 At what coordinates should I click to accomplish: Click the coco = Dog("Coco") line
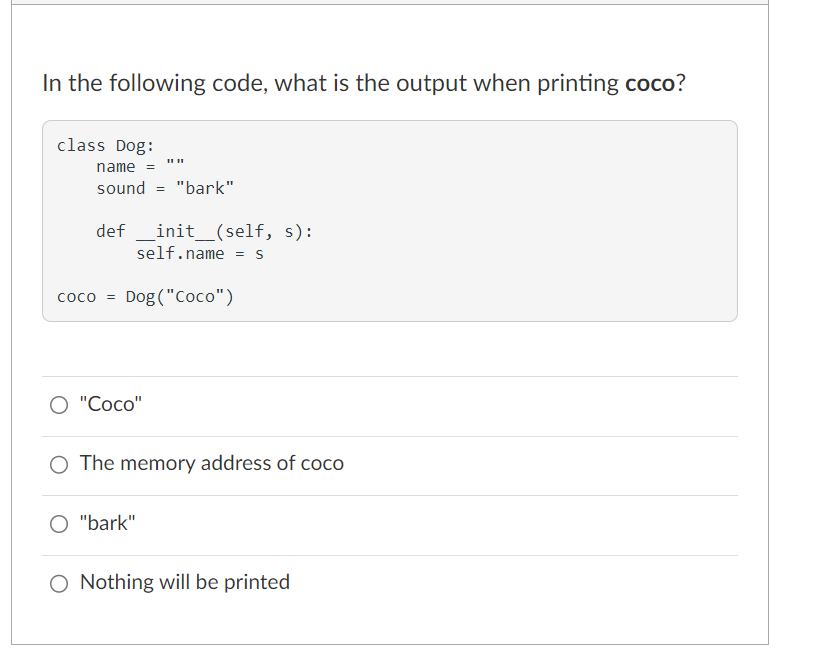[144, 296]
